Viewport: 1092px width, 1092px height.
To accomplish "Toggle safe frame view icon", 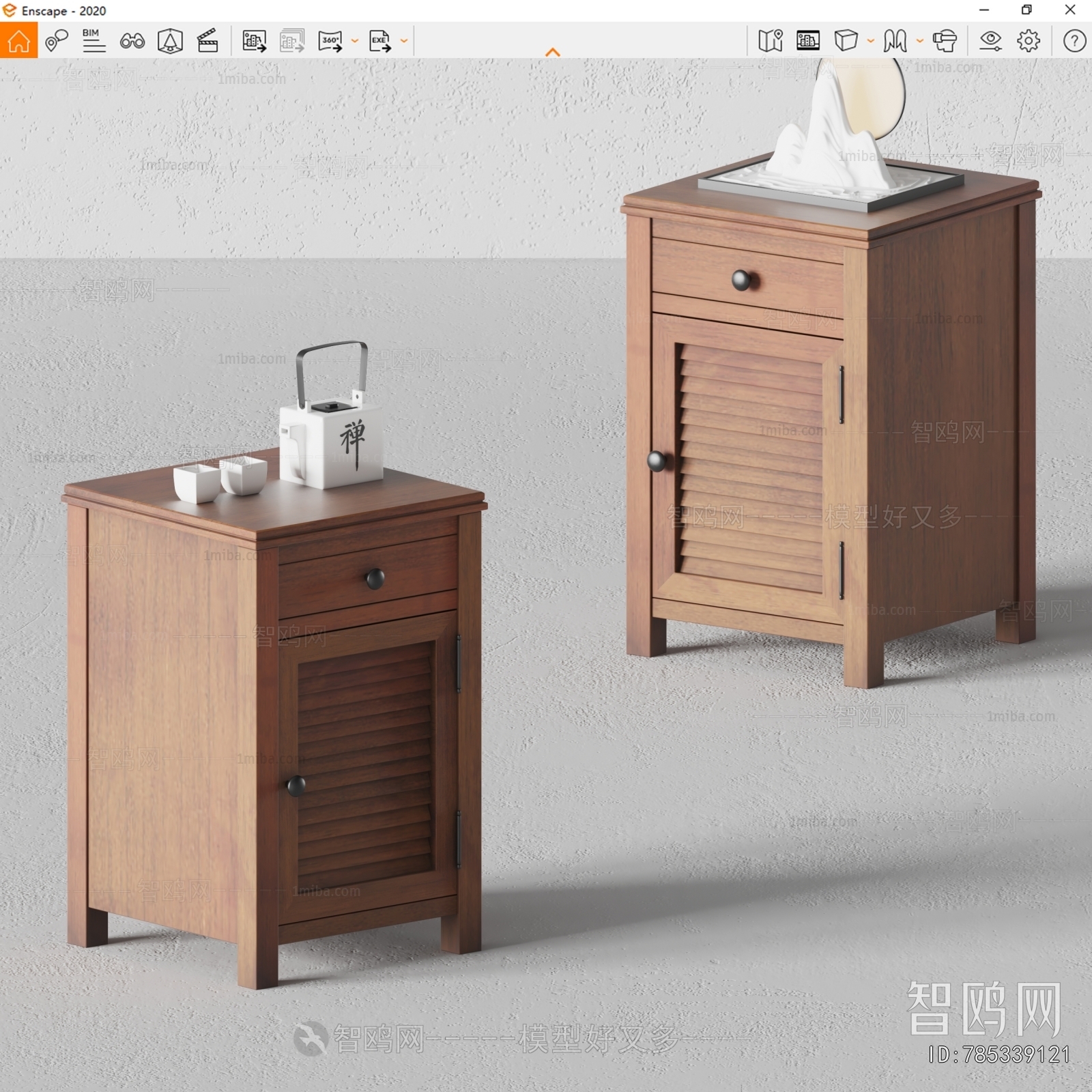I will click(x=808, y=41).
